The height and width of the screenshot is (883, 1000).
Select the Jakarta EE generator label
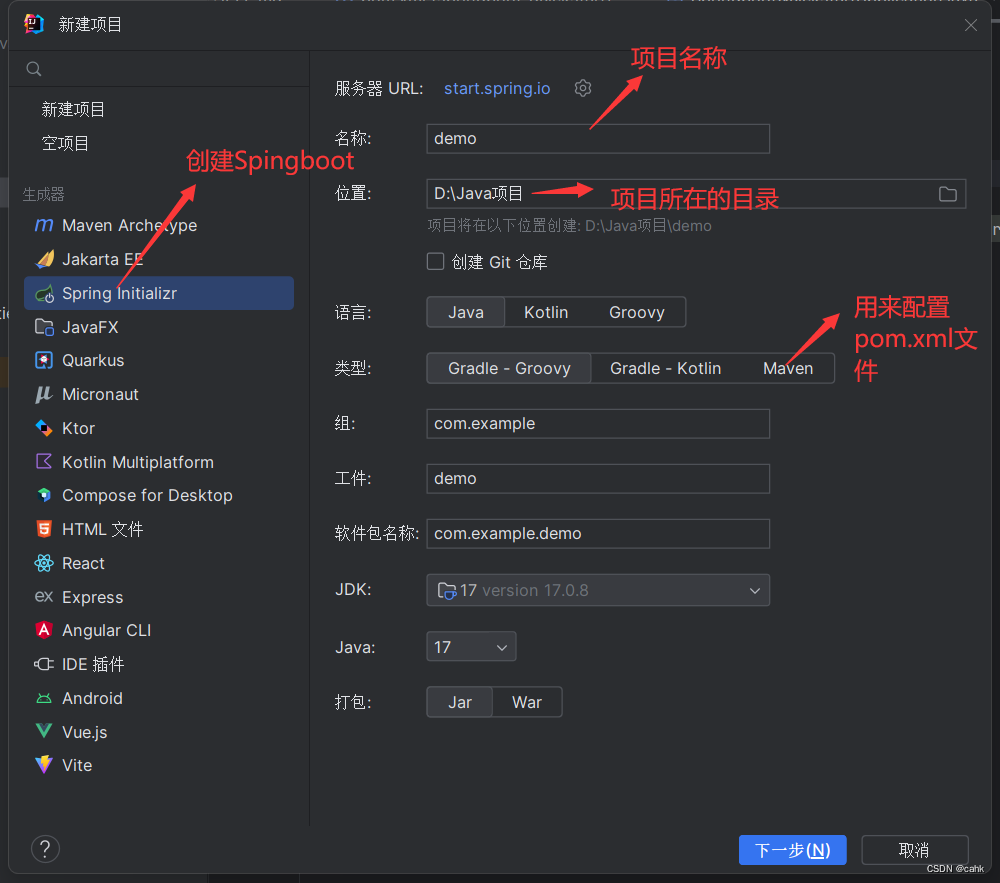[x=102, y=259]
